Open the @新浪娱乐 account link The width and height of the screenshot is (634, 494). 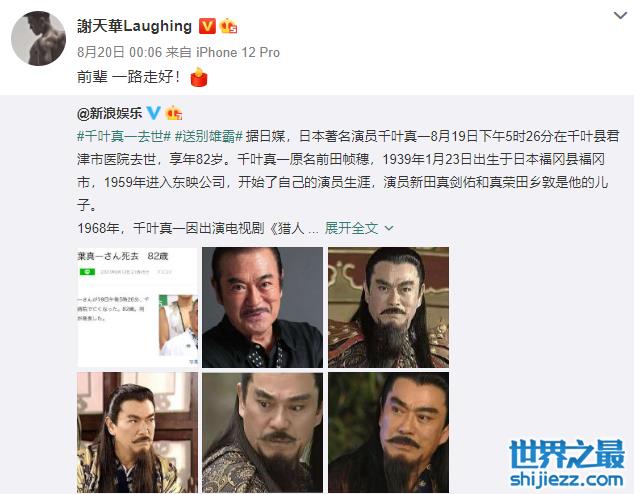click(x=110, y=113)
